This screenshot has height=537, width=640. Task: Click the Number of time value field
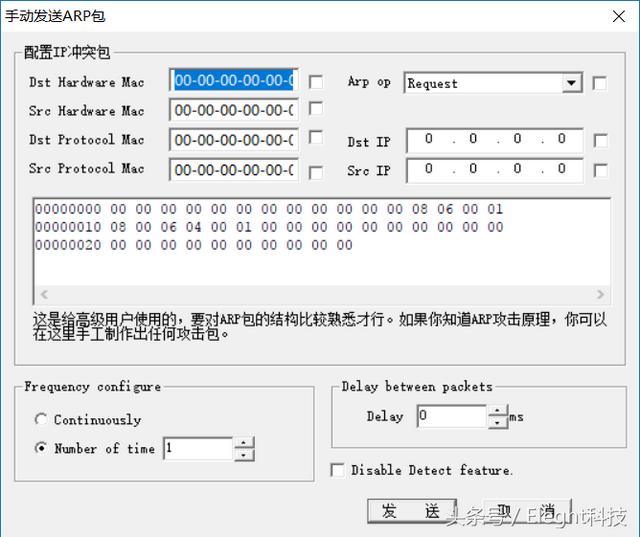199,448
